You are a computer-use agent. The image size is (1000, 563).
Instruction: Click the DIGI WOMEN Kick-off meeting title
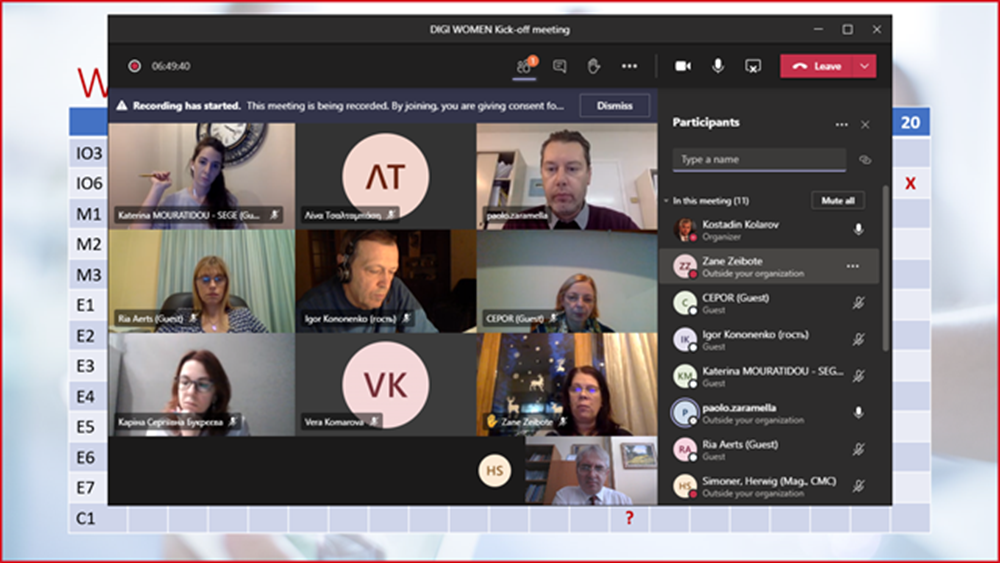click(499, 29)
